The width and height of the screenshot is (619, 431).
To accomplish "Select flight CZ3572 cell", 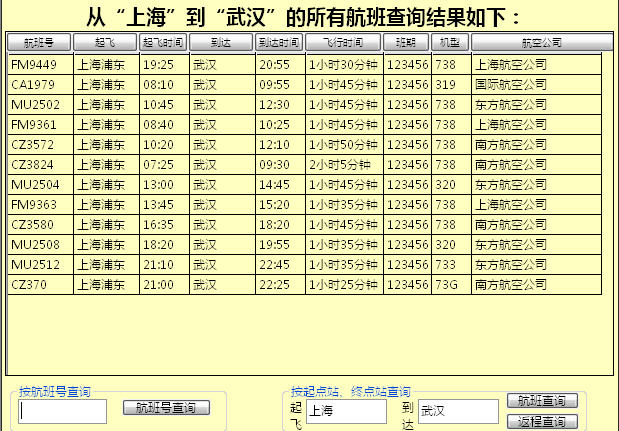I will point(40,144).
